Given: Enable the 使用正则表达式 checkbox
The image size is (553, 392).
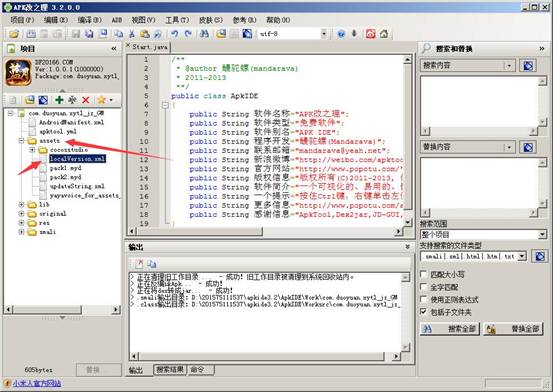Looking at the screenshot, I should point(424,300).
